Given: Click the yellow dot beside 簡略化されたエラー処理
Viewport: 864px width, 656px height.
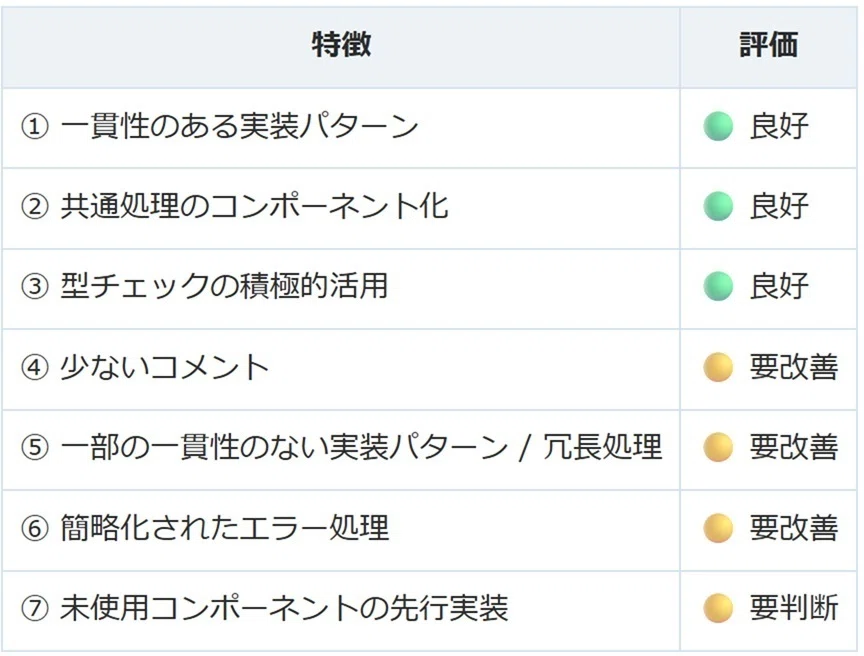Looking at the screenshot, I should pos(717,528).
